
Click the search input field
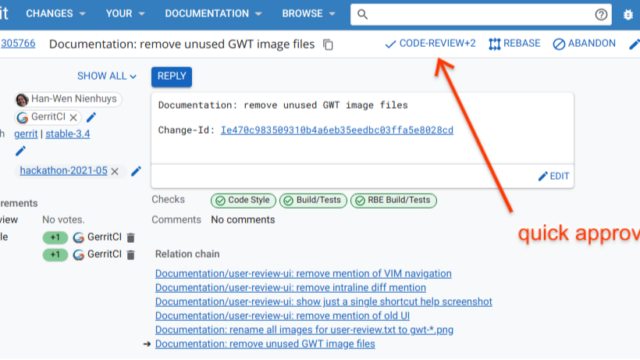pyautogui.click(x=481, y=15)
